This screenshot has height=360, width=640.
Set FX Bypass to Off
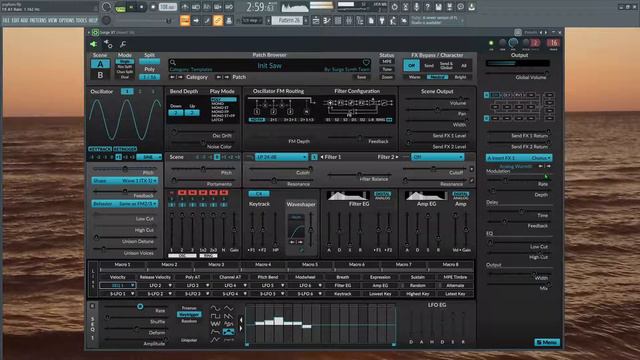tap(411, 65)
